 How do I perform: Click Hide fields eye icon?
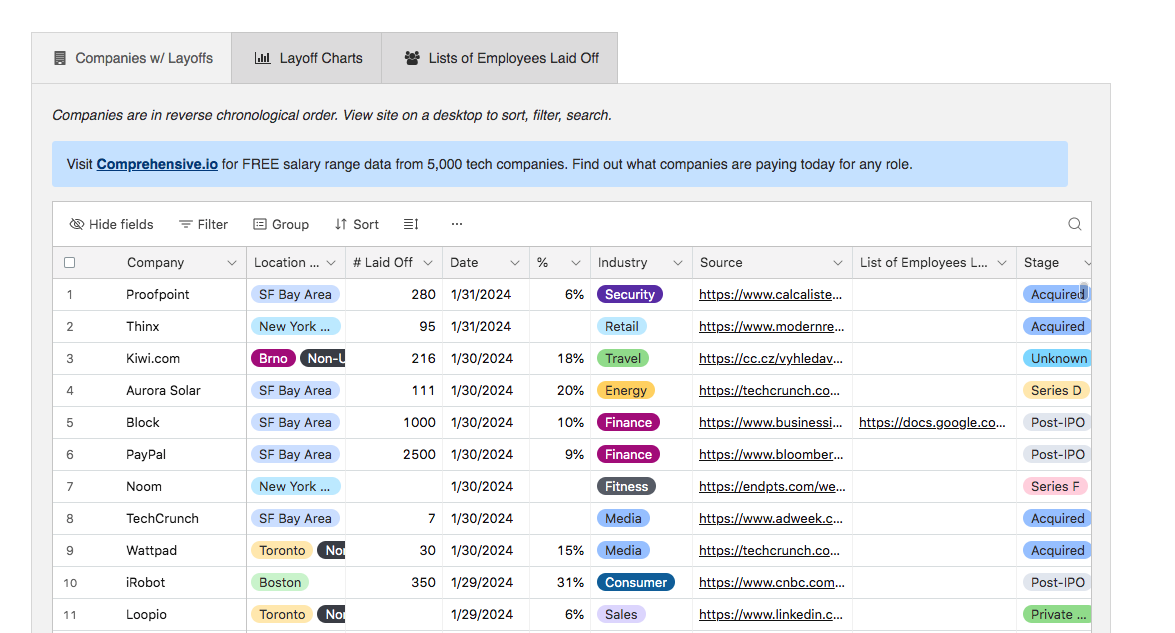77,224
